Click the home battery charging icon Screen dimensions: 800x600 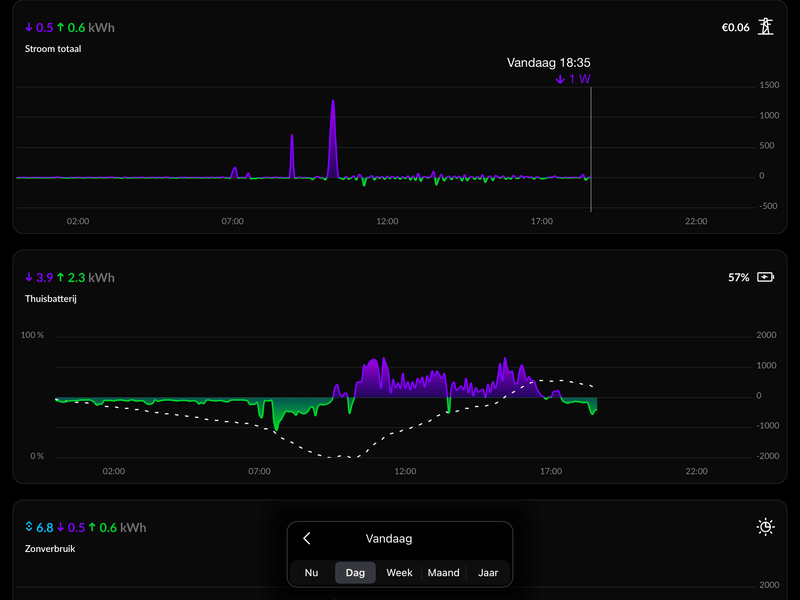765,277
